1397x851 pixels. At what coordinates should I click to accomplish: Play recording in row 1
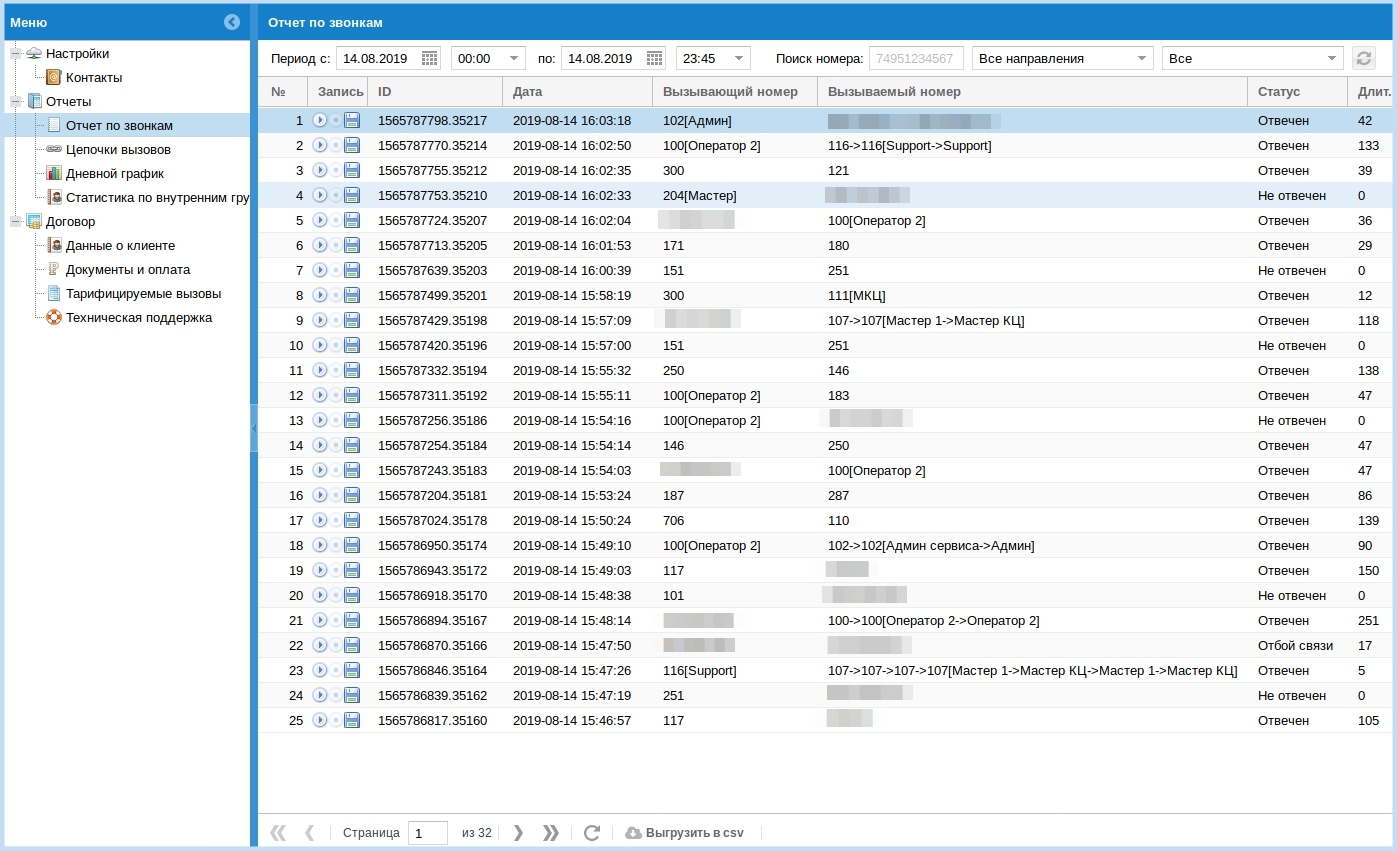(320, 120)
